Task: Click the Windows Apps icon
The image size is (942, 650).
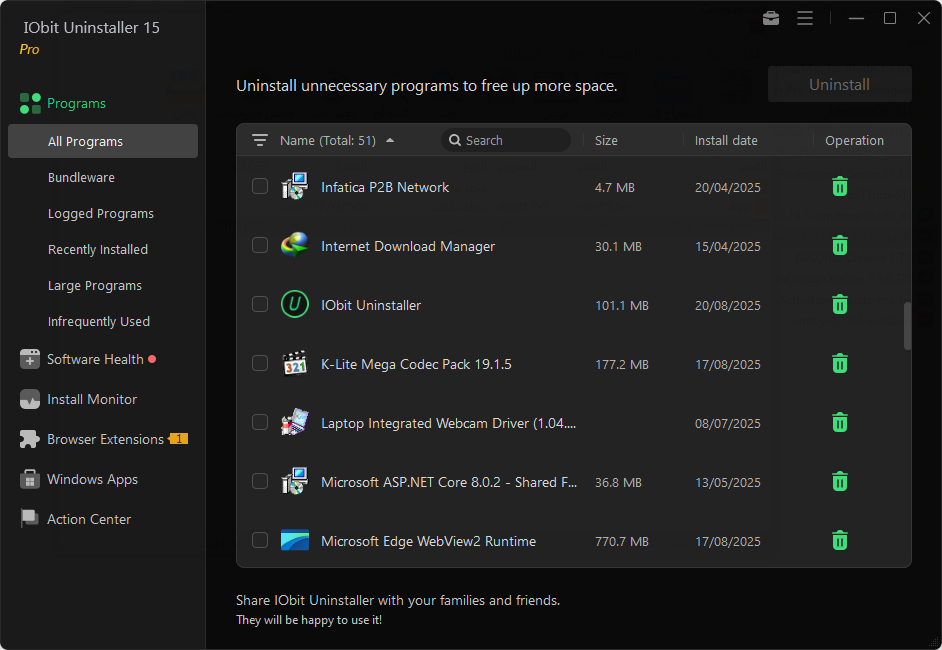Action: click(x=29, y=479)
